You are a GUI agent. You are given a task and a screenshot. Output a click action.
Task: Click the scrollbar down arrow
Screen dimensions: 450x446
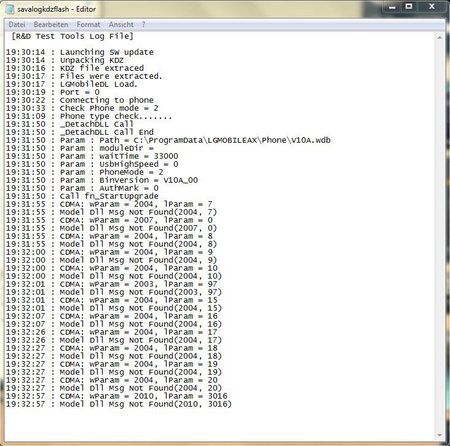[440, 435]
